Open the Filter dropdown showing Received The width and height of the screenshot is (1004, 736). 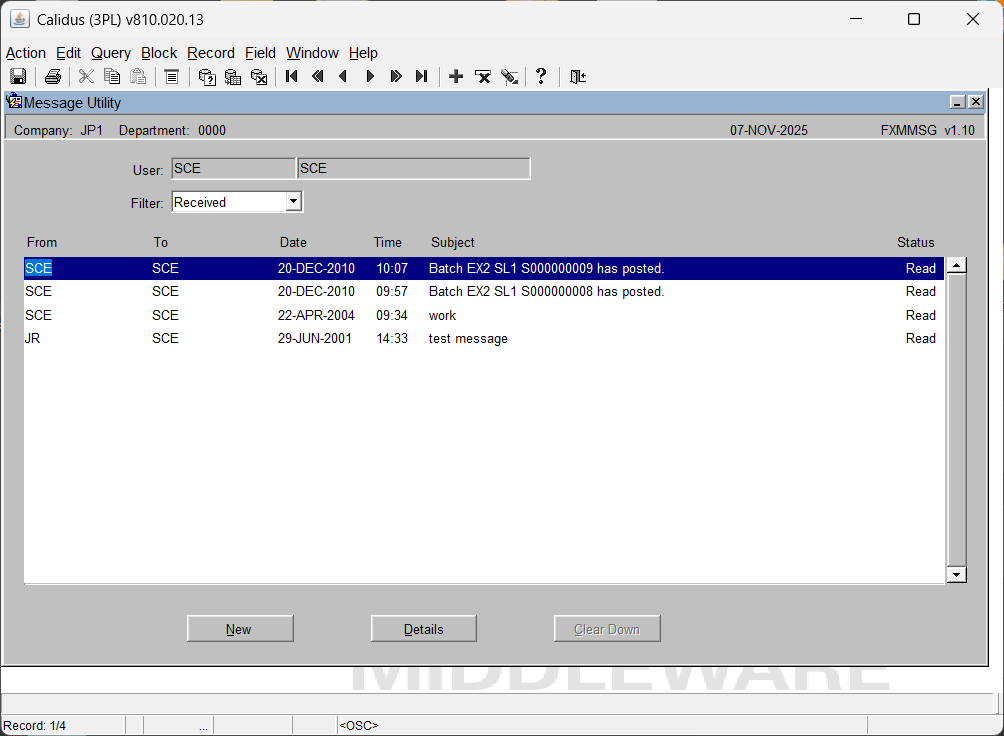(x=293, y=202)
